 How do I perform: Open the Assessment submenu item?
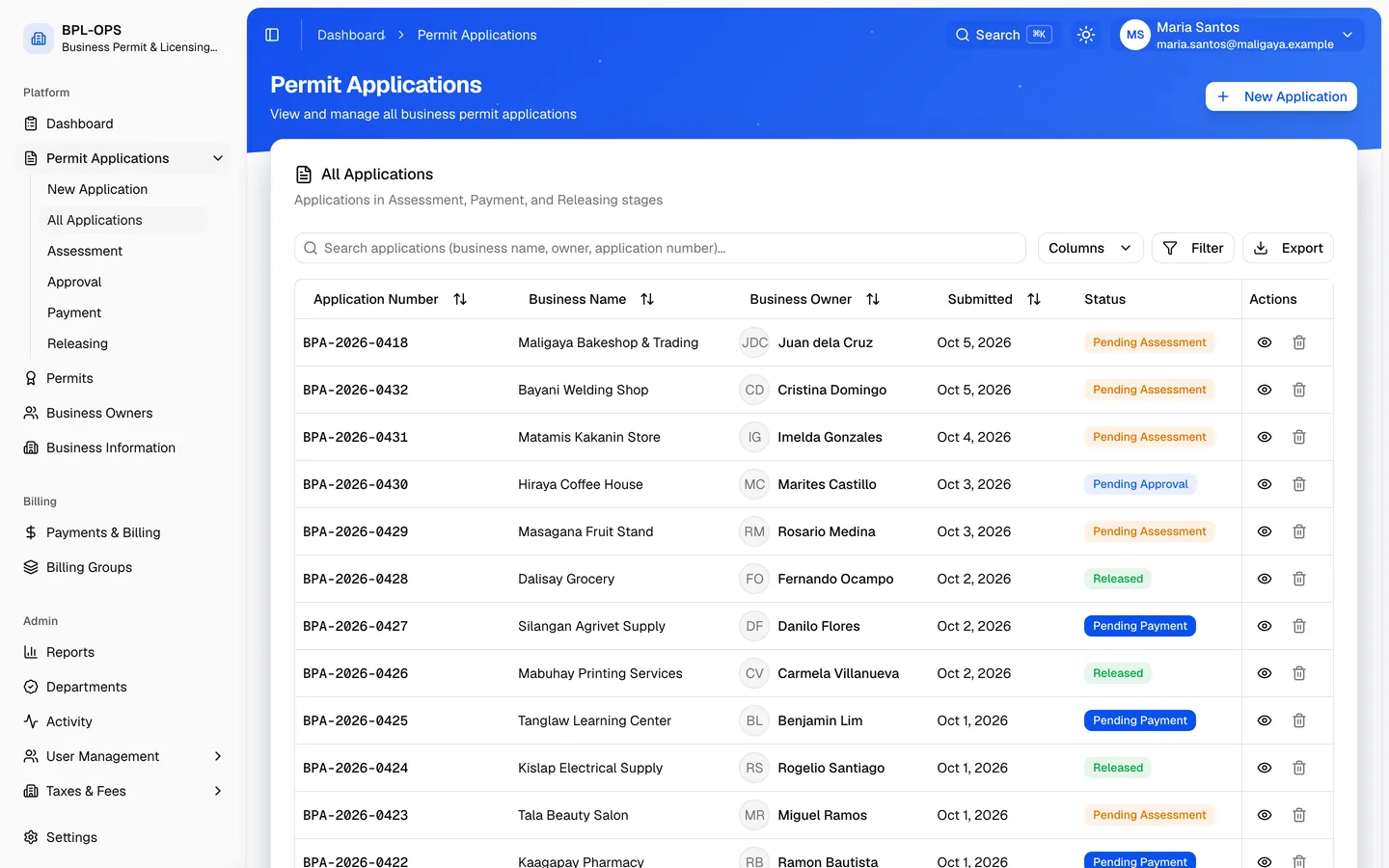point(85,251)
